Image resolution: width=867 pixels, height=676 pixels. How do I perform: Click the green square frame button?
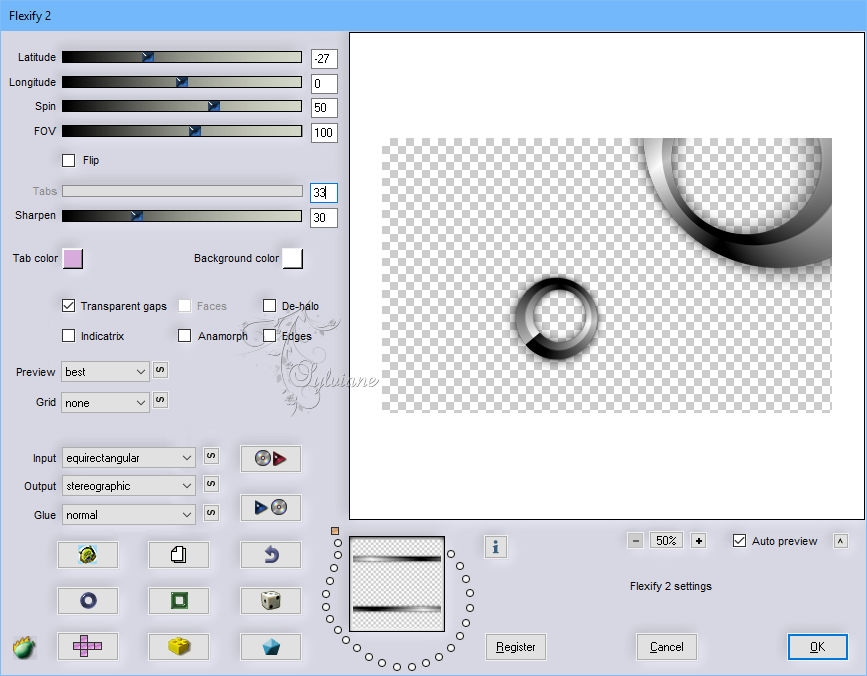coord(179,600)
